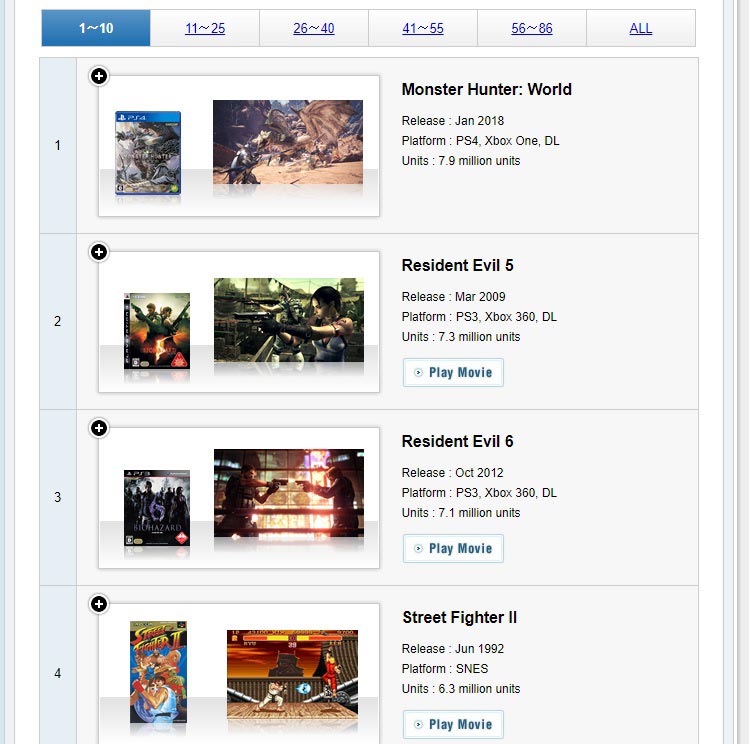Click the plus icon on Street Fighter II
The width and height of the screenshot is (750, 744).
click(x=99, y=604)
